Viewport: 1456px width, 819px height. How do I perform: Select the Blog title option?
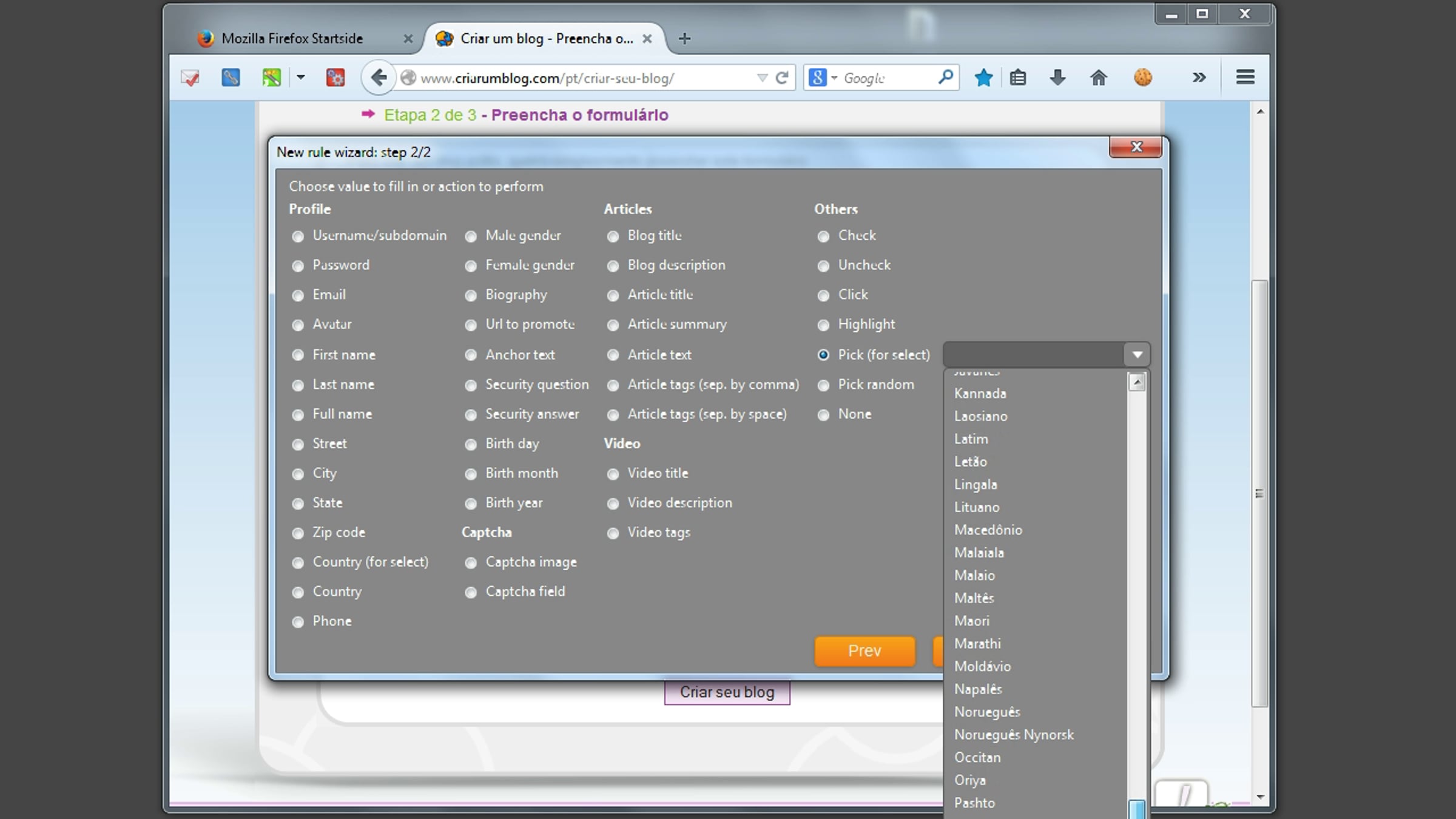(613, 236)
